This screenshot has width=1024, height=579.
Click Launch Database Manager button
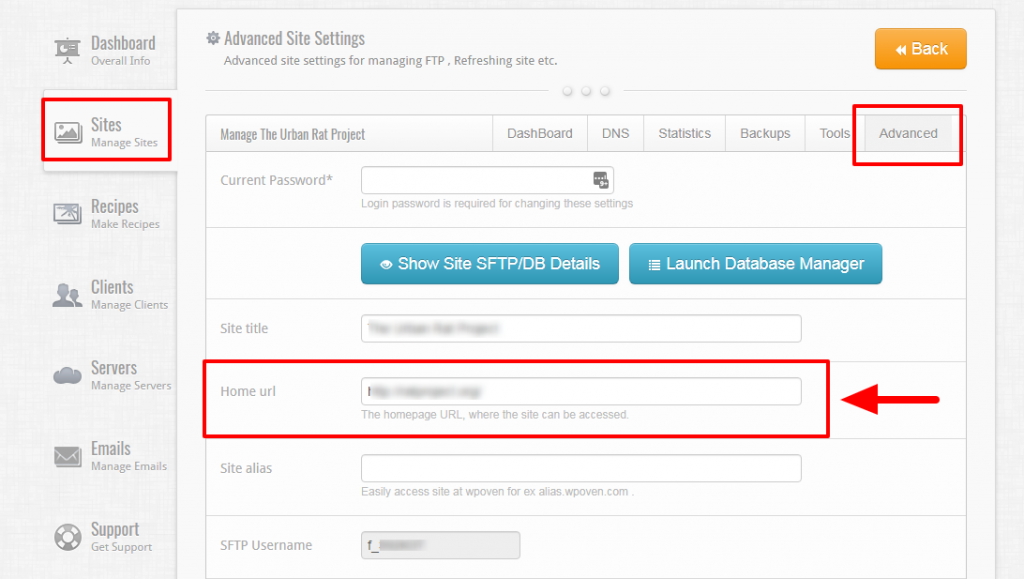756,264
